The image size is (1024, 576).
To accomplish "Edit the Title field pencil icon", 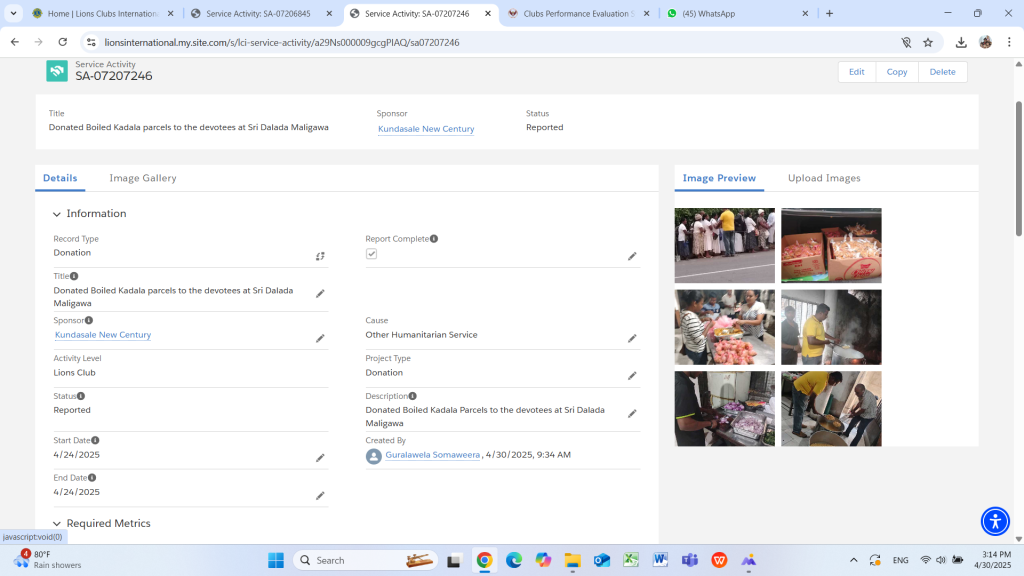I will click(320, 294).
